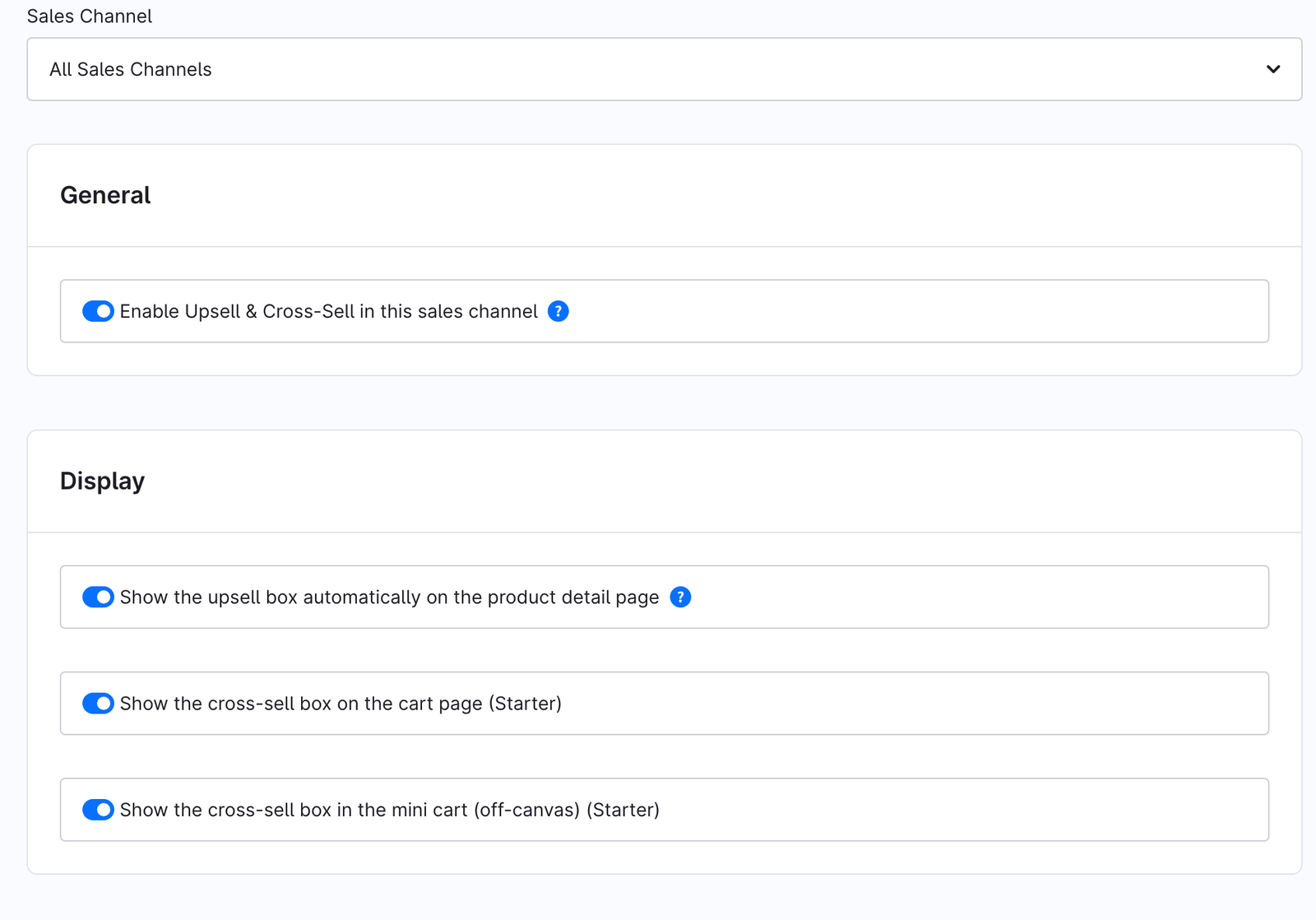The height and width of the screenshot is (920, 1316).
Task: Select the 'All Sales Channels' text value
Action: (x=131, y=69)
